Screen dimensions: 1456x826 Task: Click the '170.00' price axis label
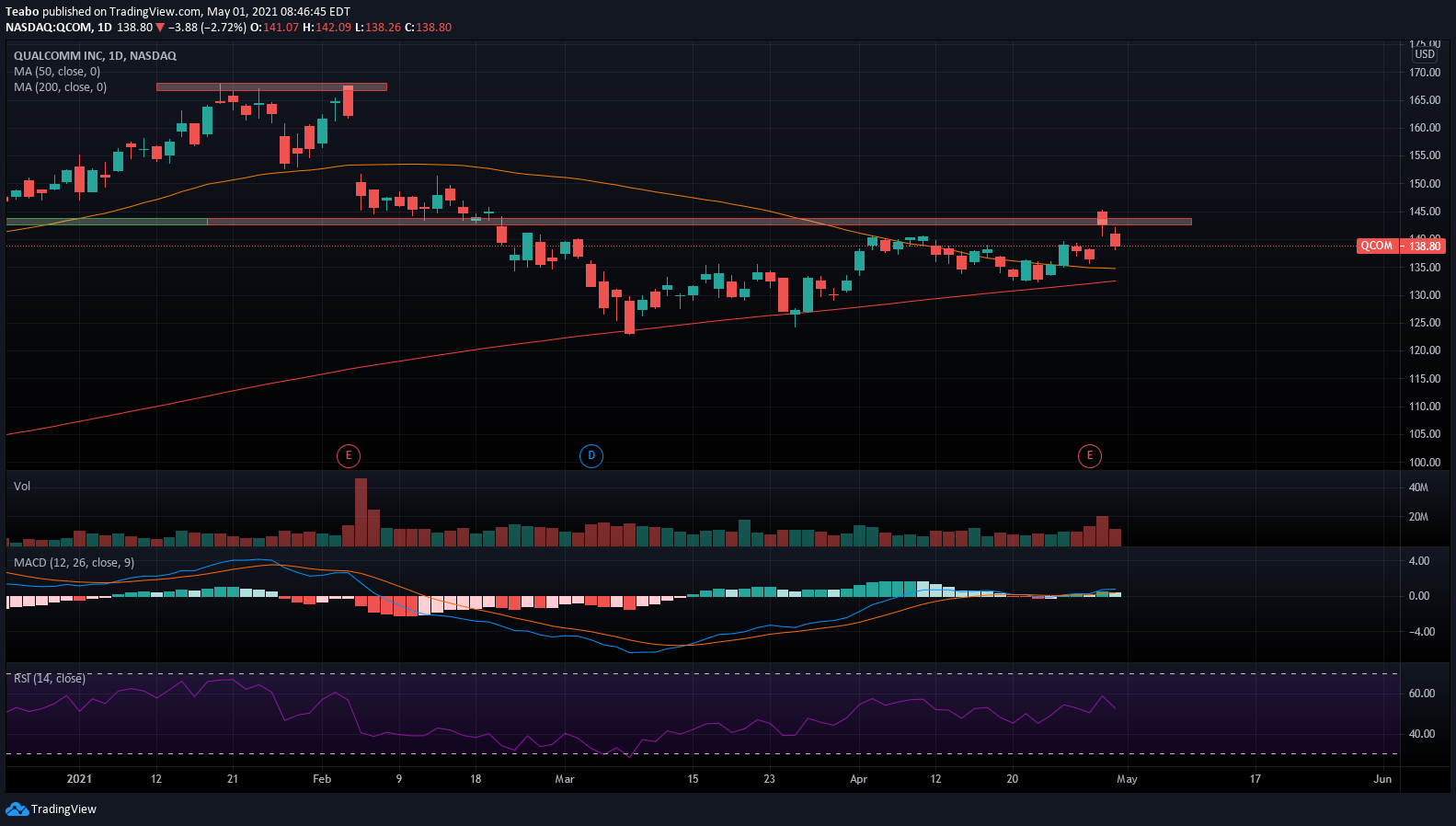coord(1425,73)
